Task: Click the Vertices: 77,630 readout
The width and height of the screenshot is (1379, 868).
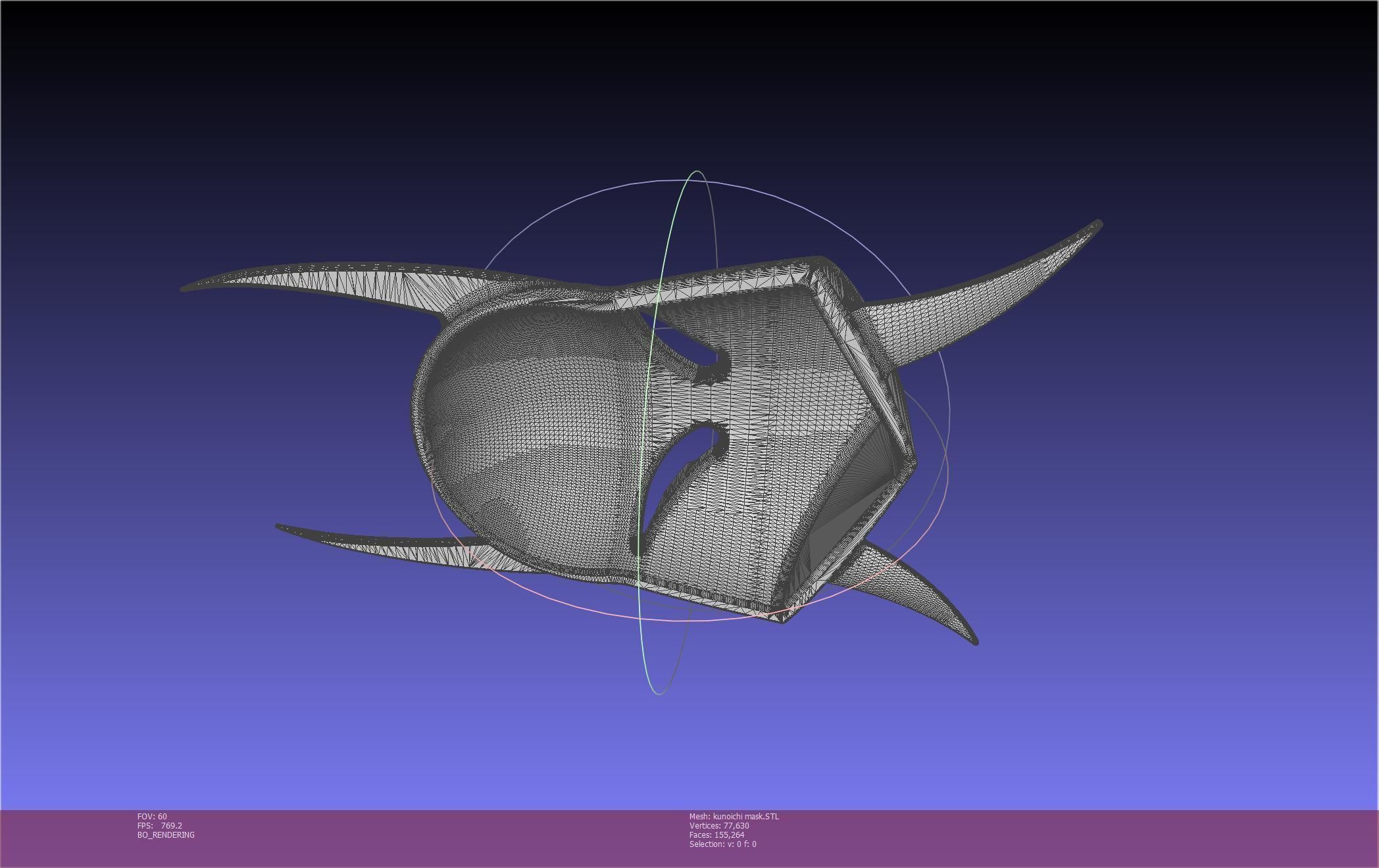Action: [x=719, y=826]
